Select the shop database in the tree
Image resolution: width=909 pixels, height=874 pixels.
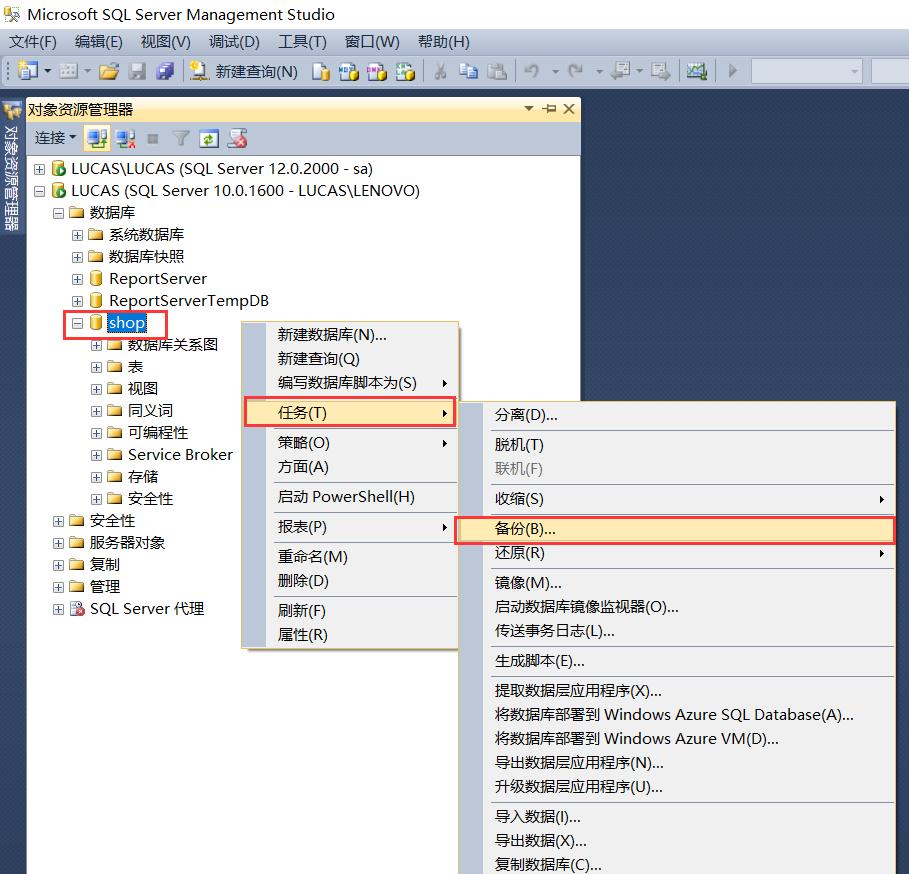point(127,323)
